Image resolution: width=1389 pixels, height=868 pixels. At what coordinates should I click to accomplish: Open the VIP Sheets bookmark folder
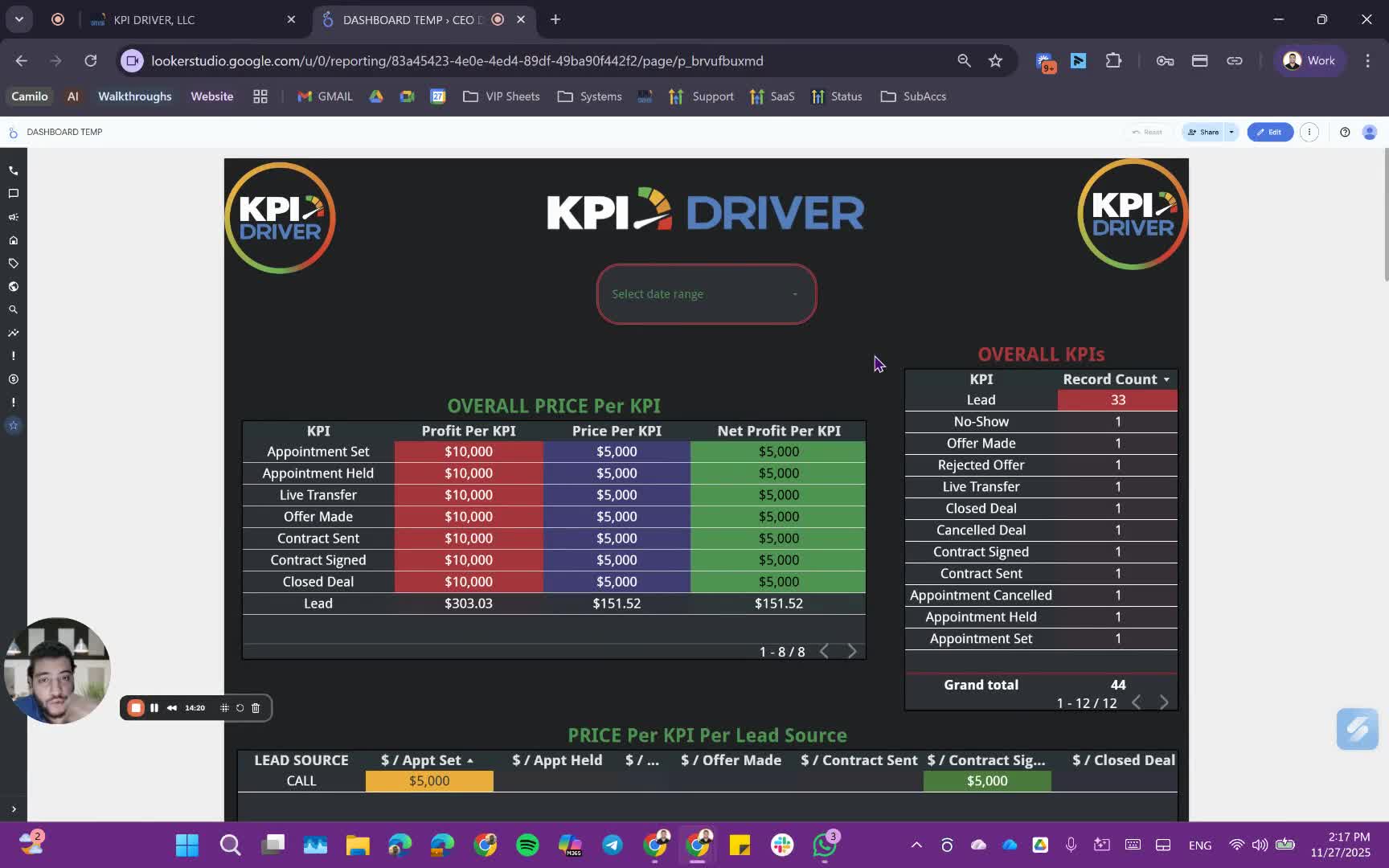pyautogui.click(x=502, y=96)
